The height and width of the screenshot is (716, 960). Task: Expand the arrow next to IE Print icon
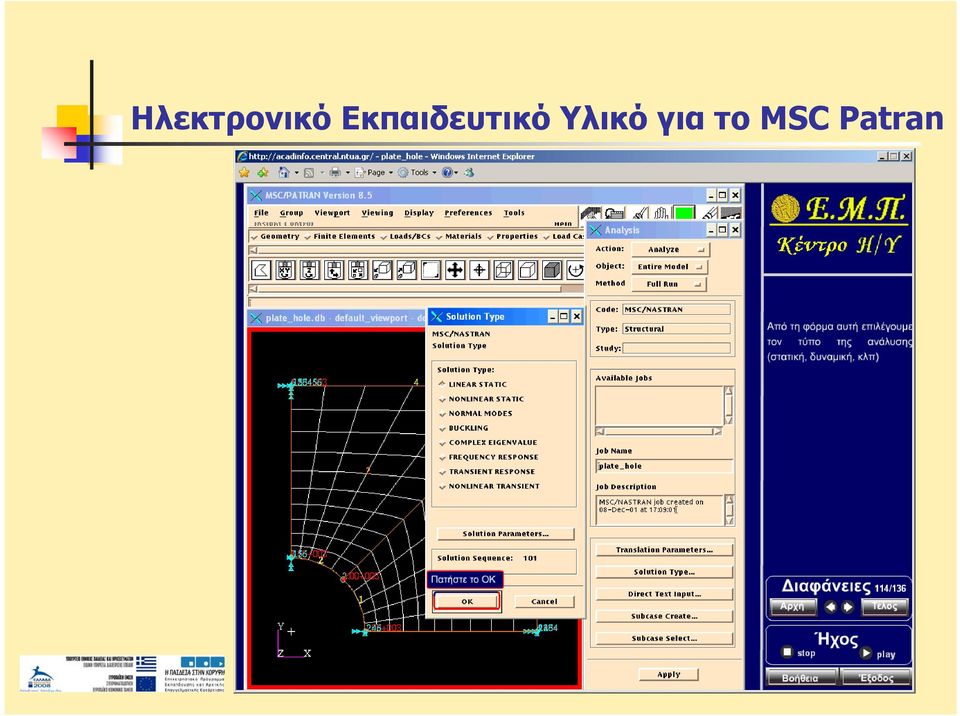[x=347, y=173]
